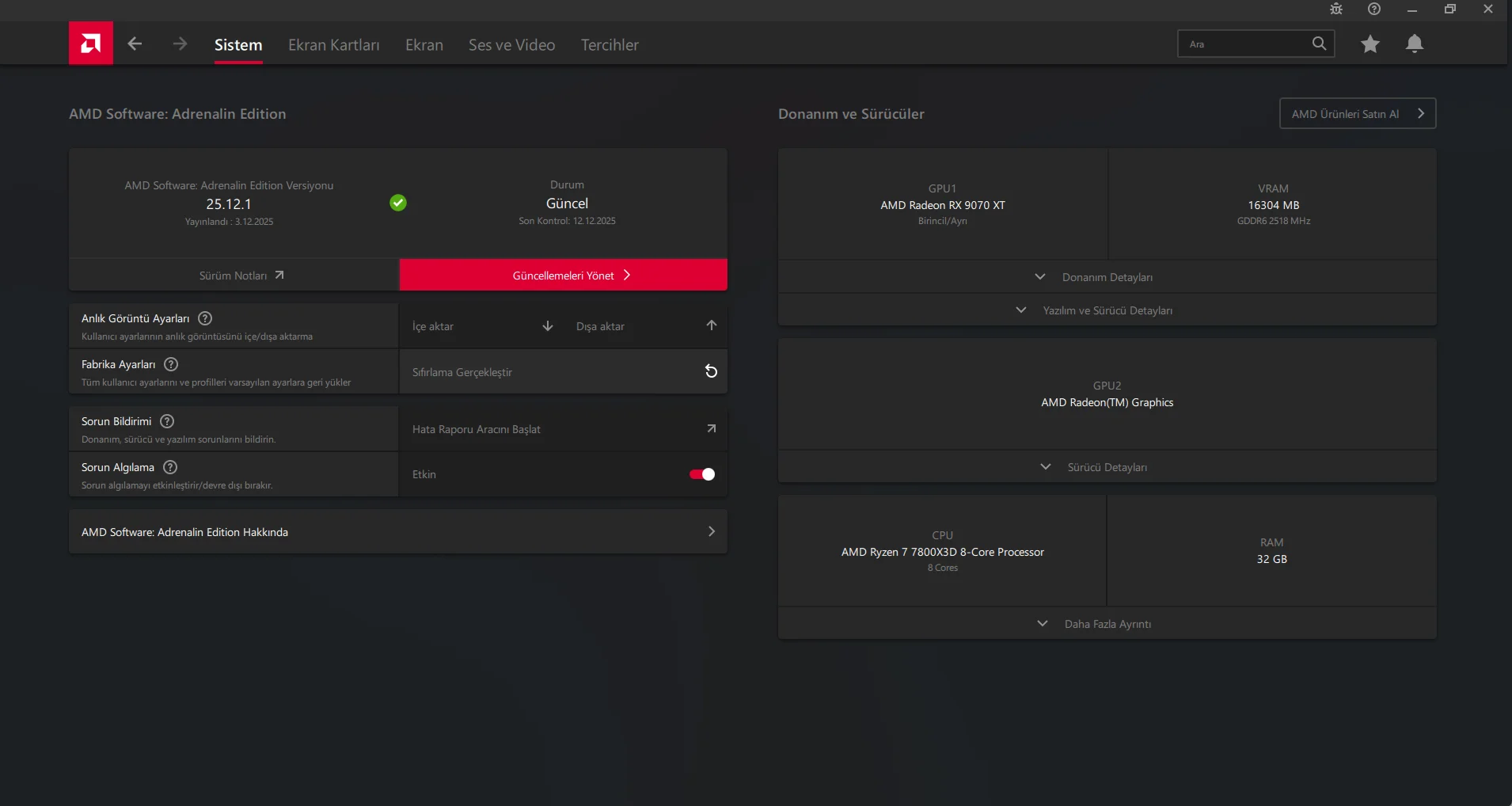Viewport: 1512px width, 806px height.
Task: Click the Dışa aktar up arrow icon
Action: click(712, 325)
